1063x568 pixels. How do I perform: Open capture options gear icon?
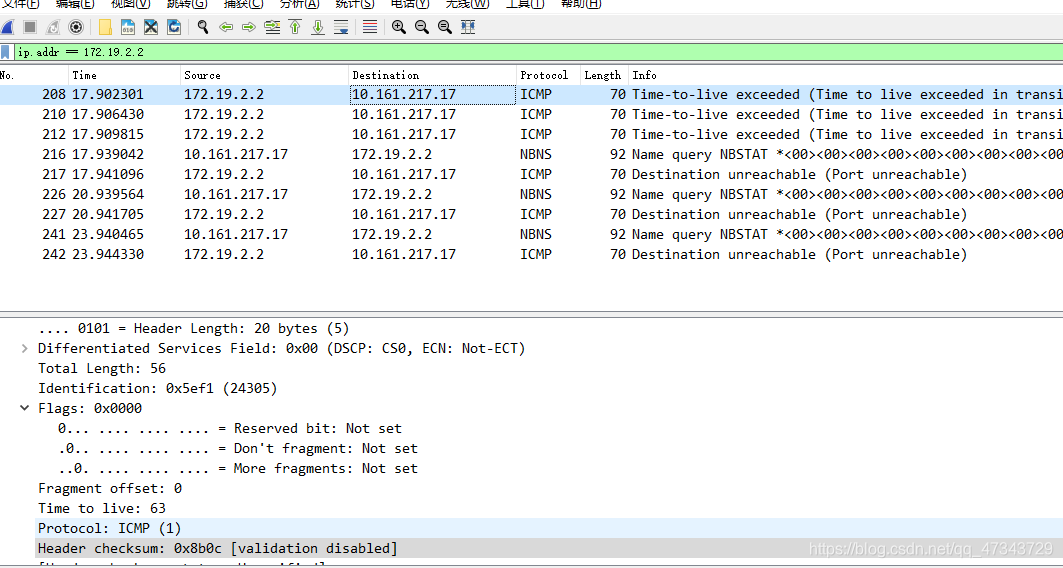coord(76,27)
